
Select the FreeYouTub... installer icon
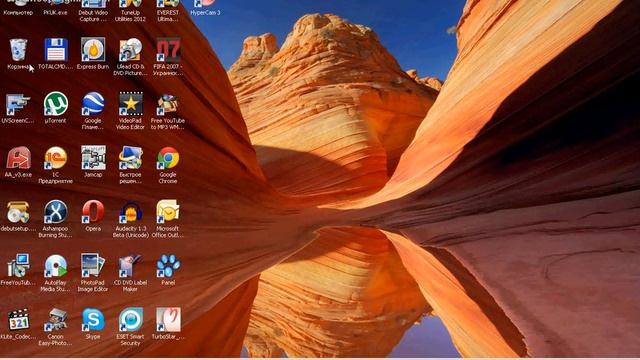click(18, 266)
